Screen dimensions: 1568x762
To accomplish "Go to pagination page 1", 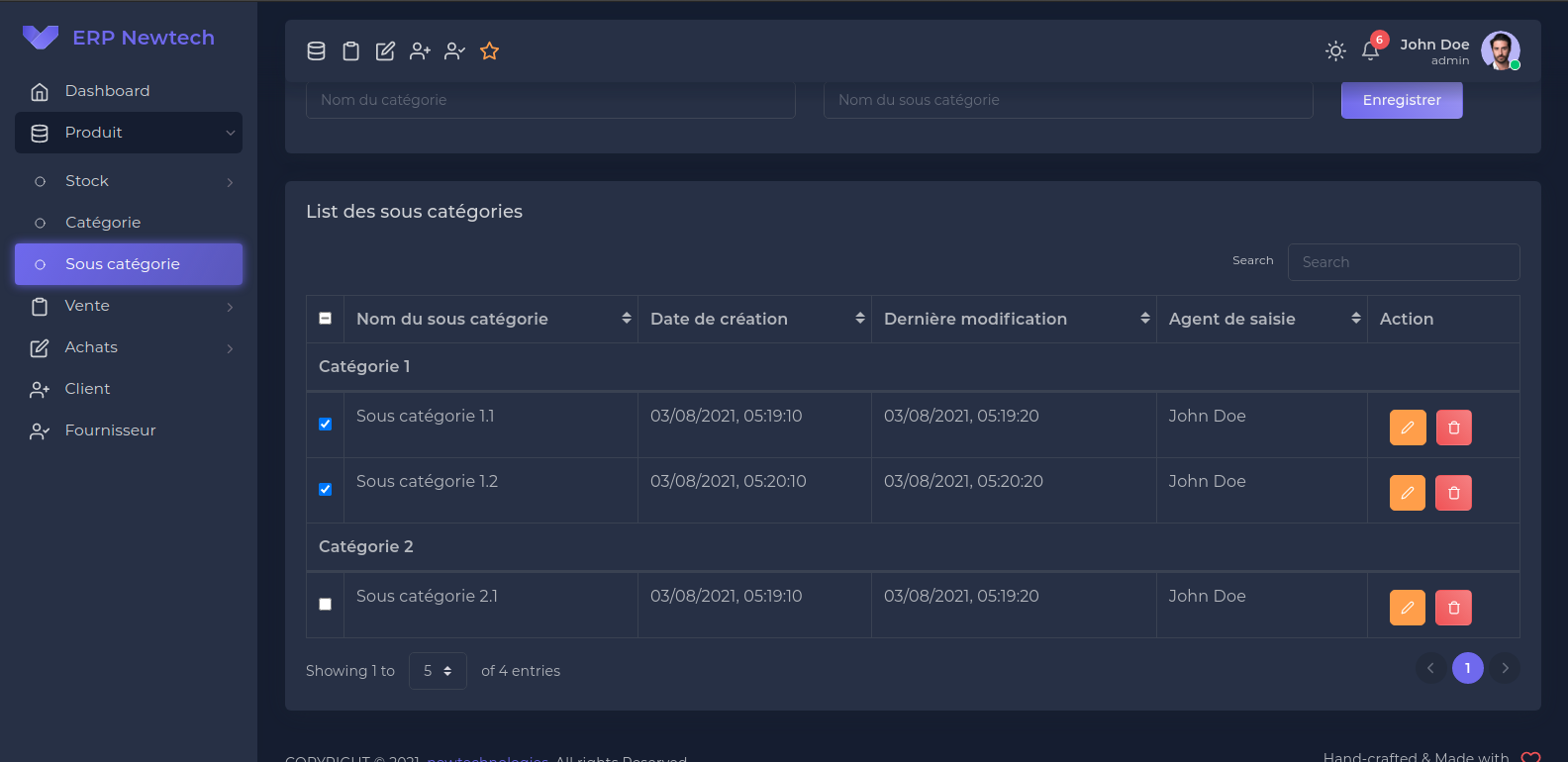I will click(1467, 668).
